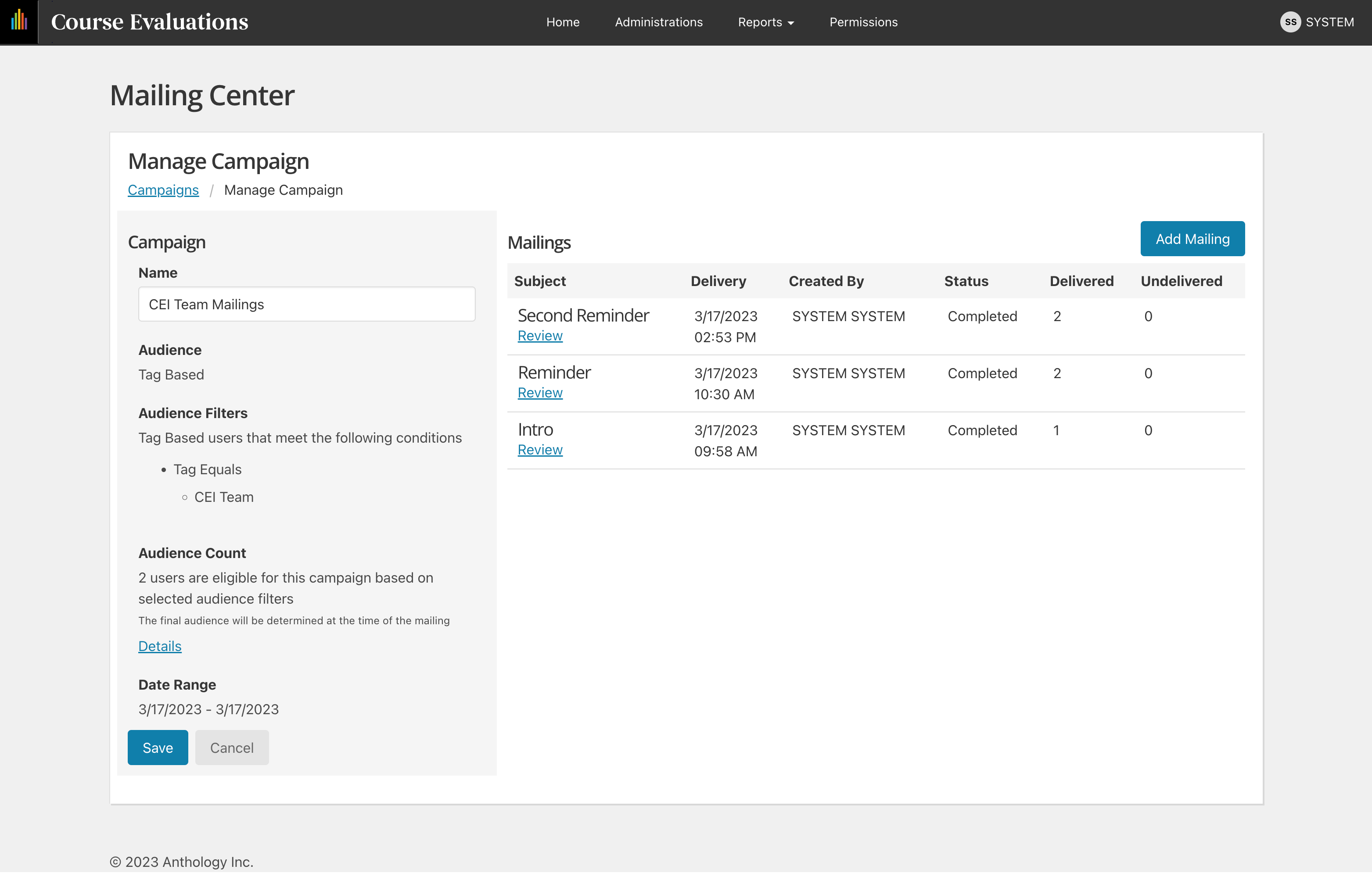Review the Reminder mailing
1372x873 pixels.
pos(539,393)
